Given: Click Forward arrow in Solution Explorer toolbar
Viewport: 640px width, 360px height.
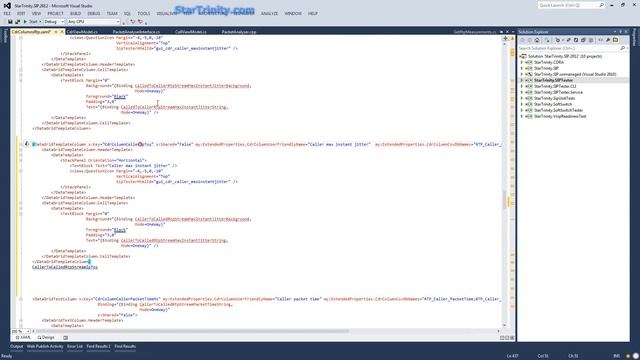Looking at the screenshot, I should (530, 40).
